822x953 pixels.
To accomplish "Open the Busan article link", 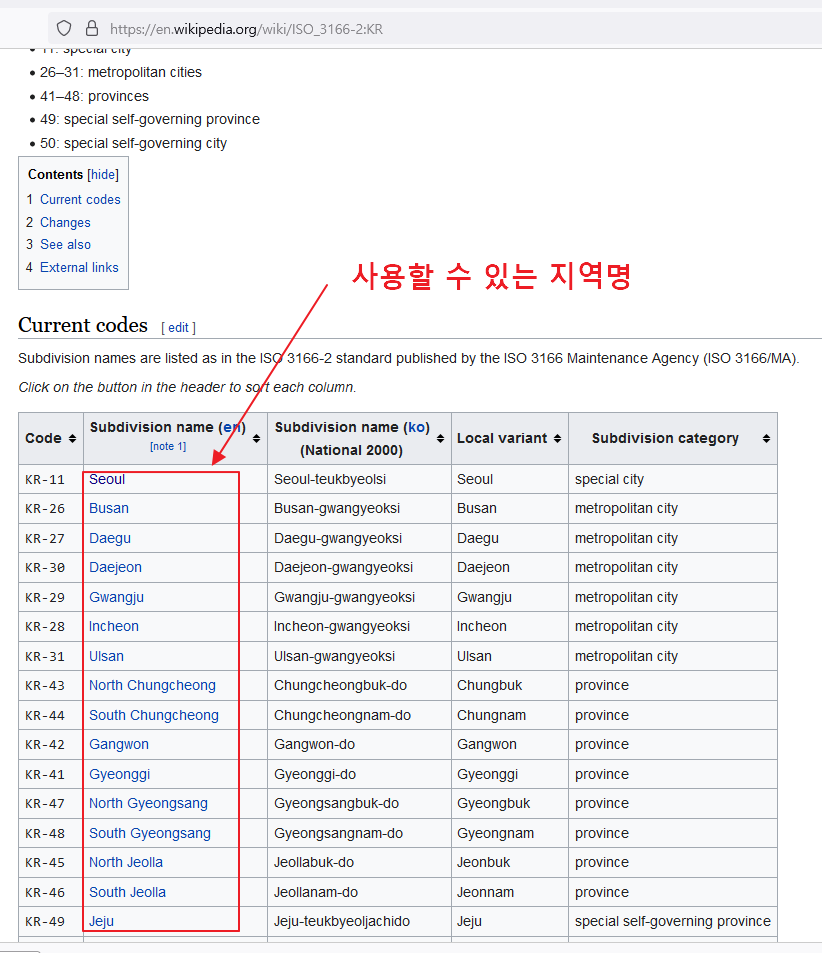I will point(109,508).
